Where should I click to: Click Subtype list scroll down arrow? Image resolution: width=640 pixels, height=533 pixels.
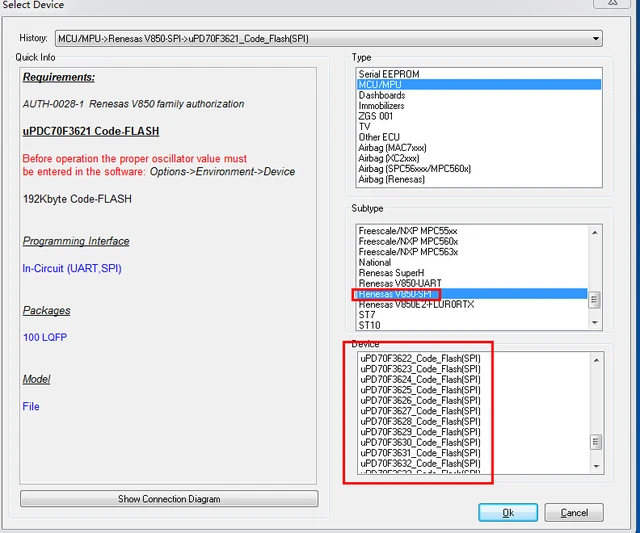point(595,323)
